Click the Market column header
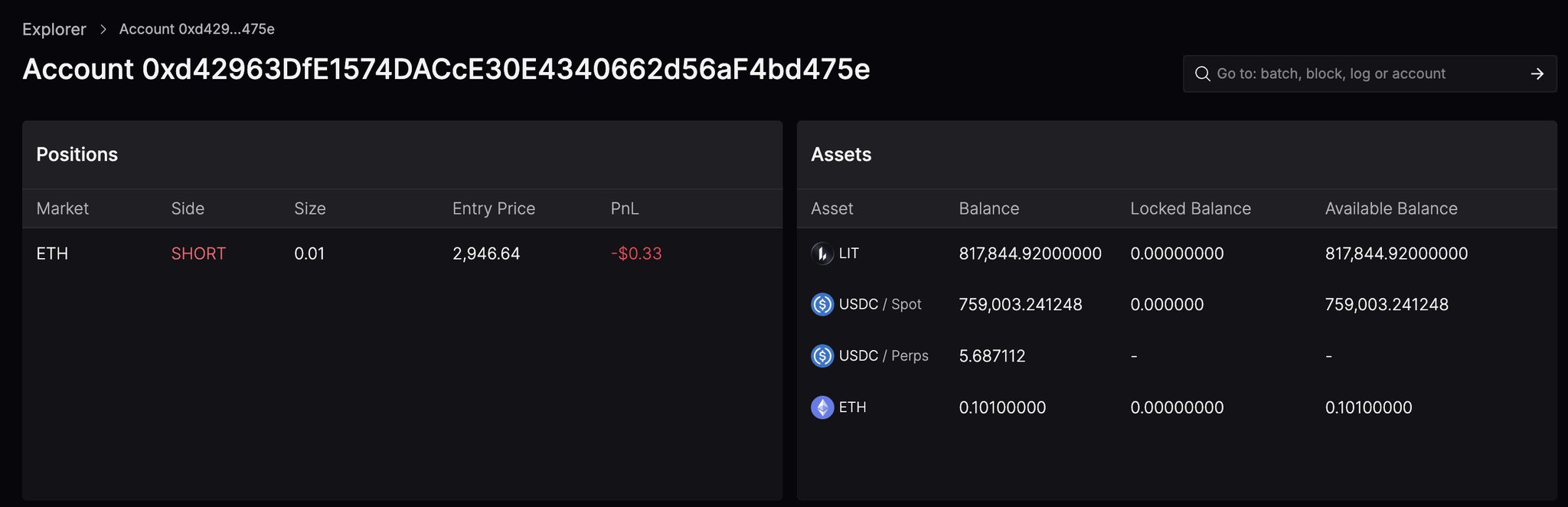Image resolution: width=1568 pixels, height=507 pixels. click(x=62, y=208)
